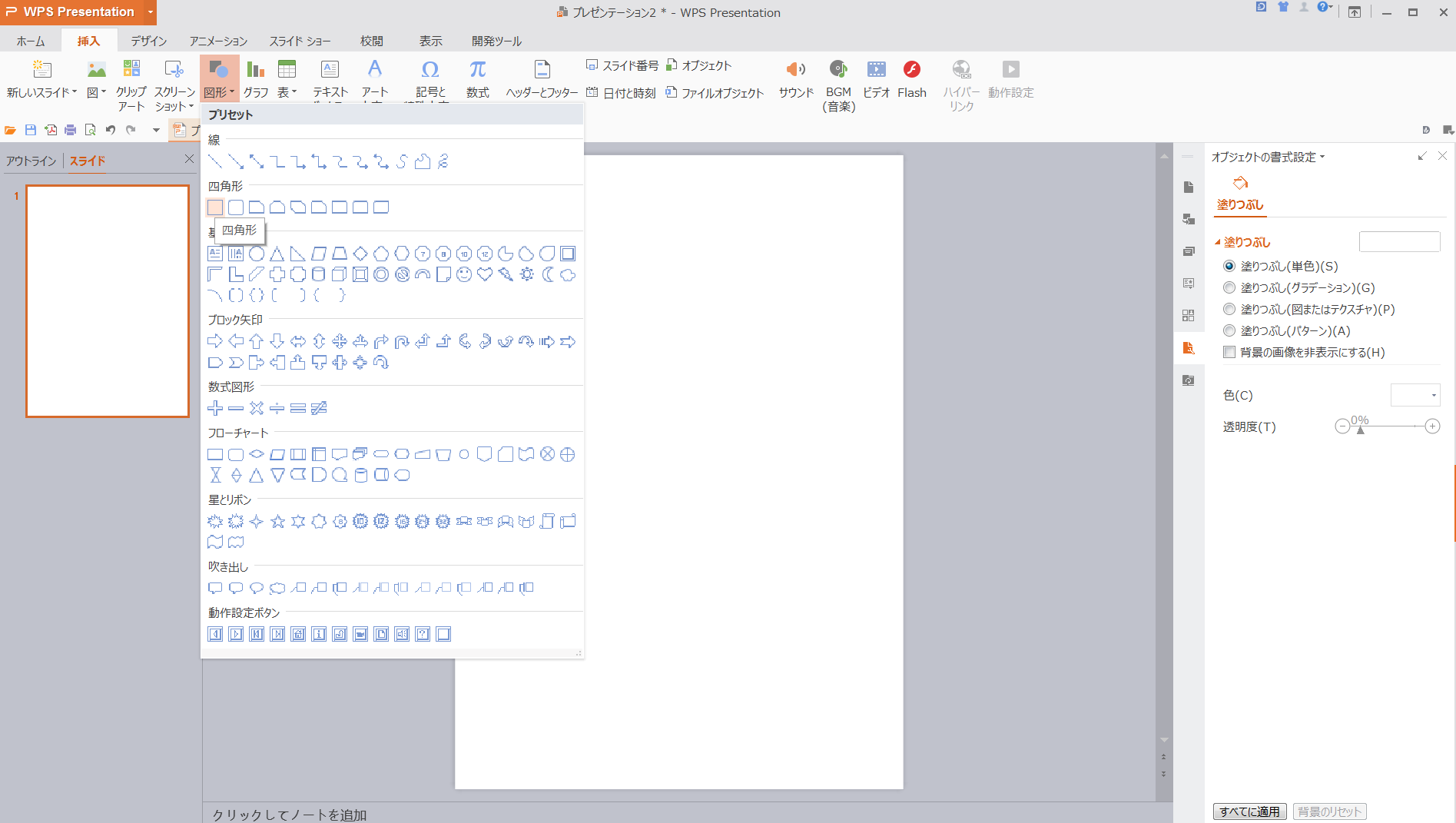Image resolution: width=1456 pixels, height=823 pixels.
Task: Select 塗りつぶし(パターン) radio button
Action: click(x=1229, y=330)
